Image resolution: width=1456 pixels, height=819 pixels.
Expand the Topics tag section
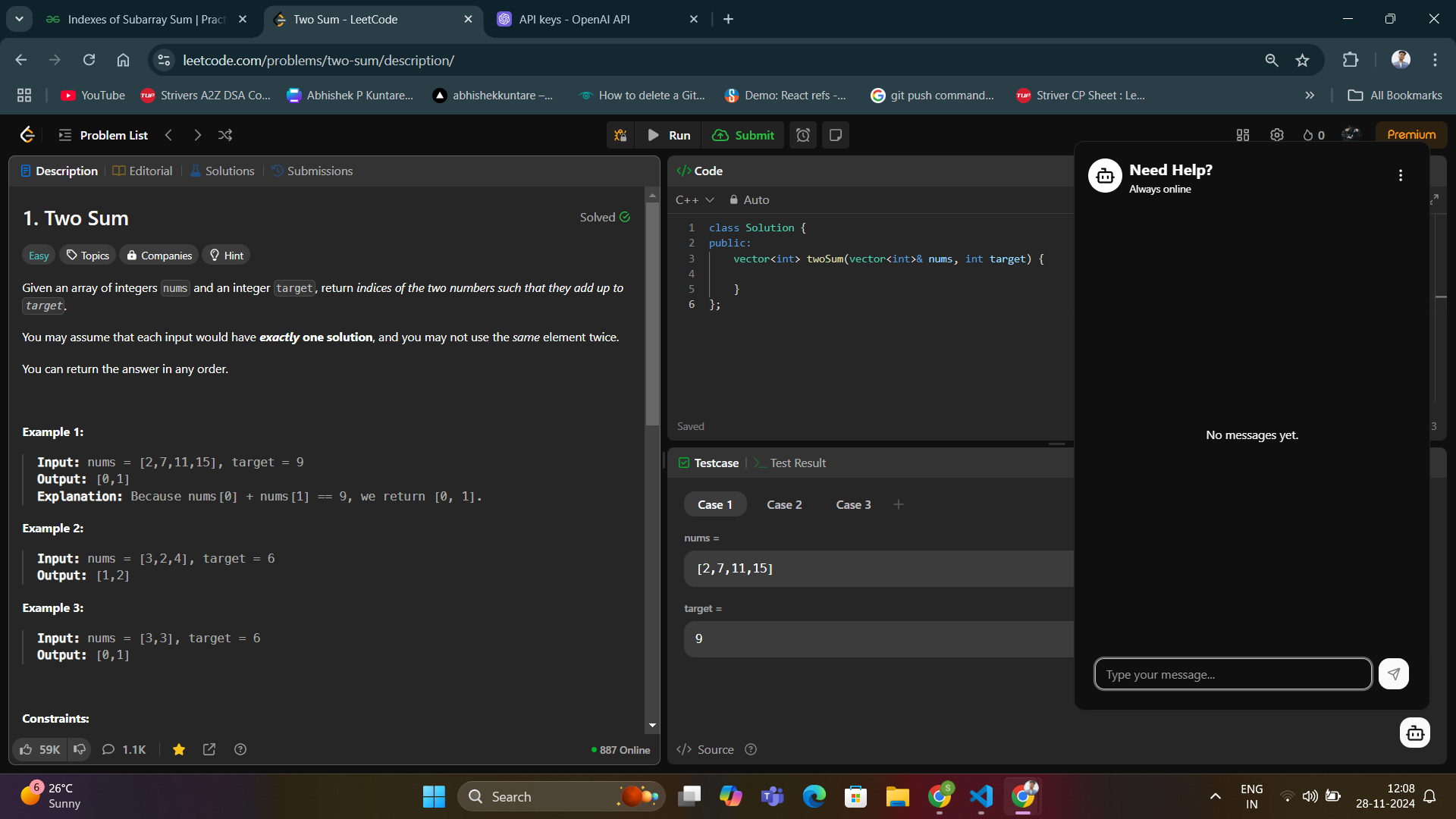click(x=88, y=256)
